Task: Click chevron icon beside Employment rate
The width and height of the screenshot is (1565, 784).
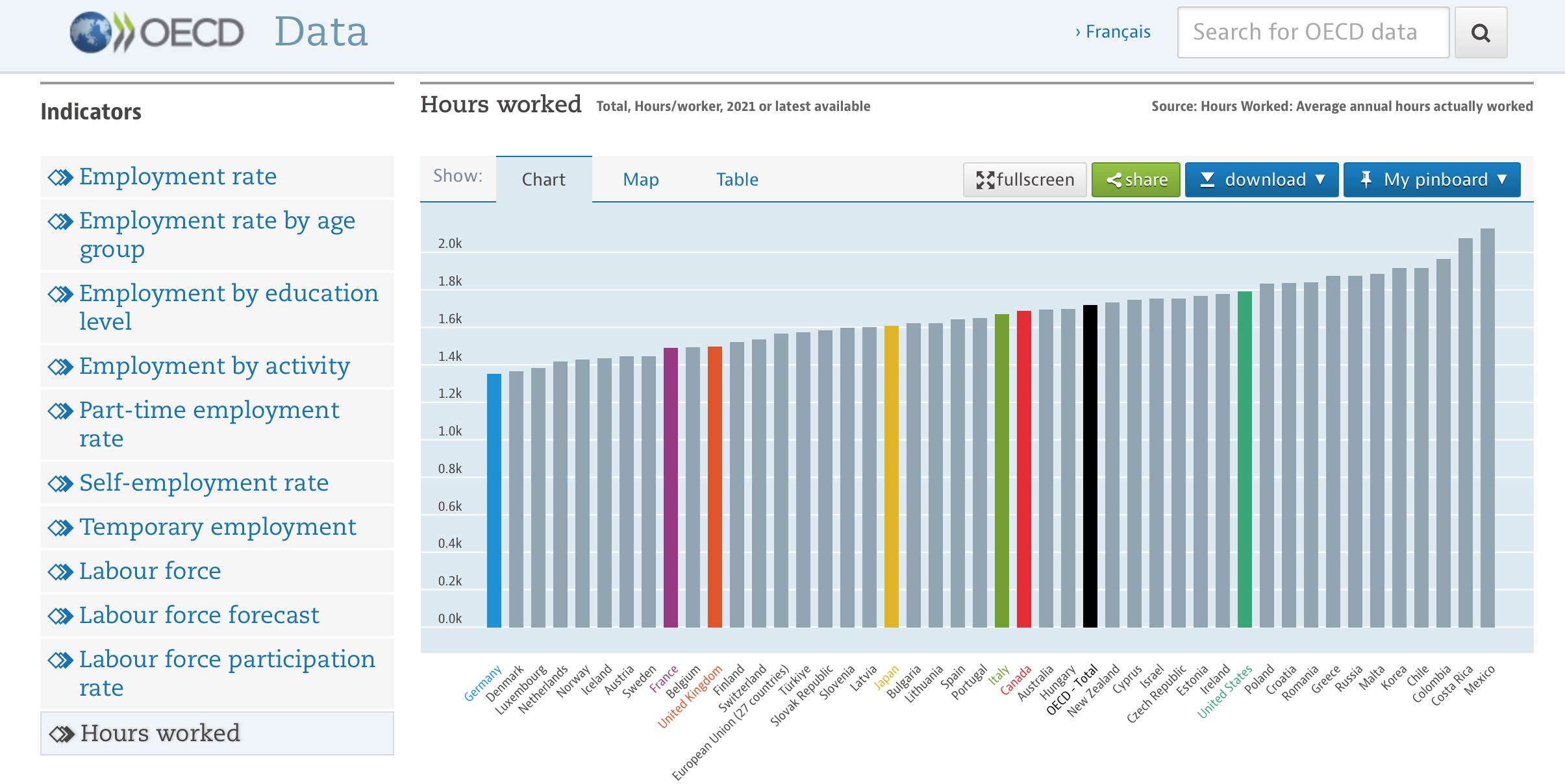Action: [61, 177]
